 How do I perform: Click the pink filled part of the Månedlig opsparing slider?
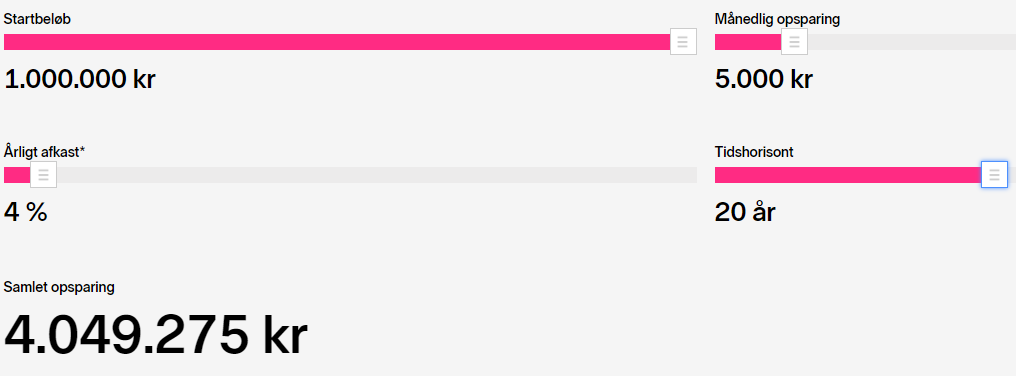click(x=748, y=42)
